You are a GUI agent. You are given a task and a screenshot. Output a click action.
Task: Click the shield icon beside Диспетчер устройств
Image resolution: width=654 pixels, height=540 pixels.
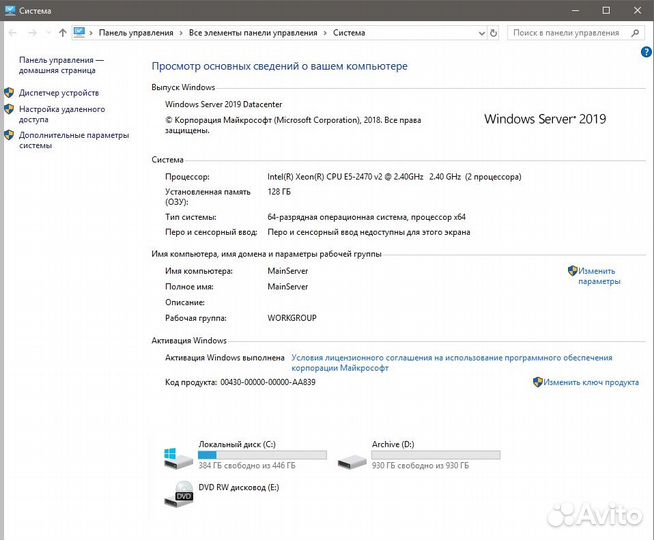pyautogui.click(x=9, y=93)
